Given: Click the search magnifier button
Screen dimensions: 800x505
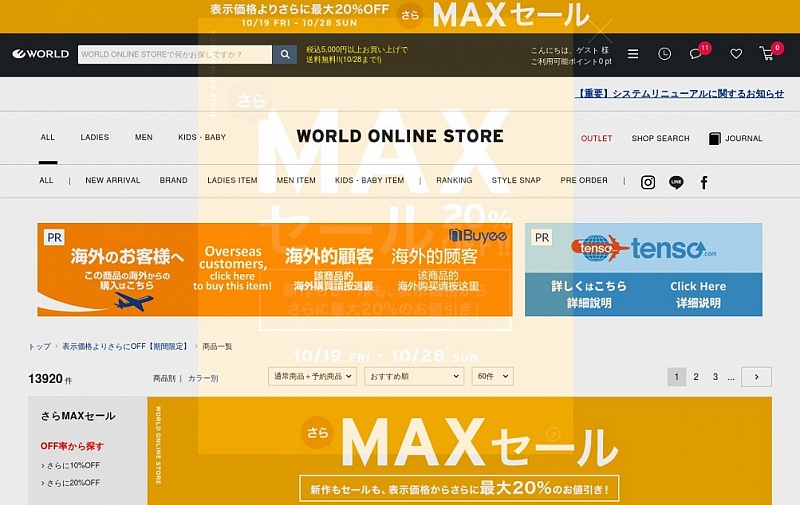Looking at the screenshot, I should [285, 54].
